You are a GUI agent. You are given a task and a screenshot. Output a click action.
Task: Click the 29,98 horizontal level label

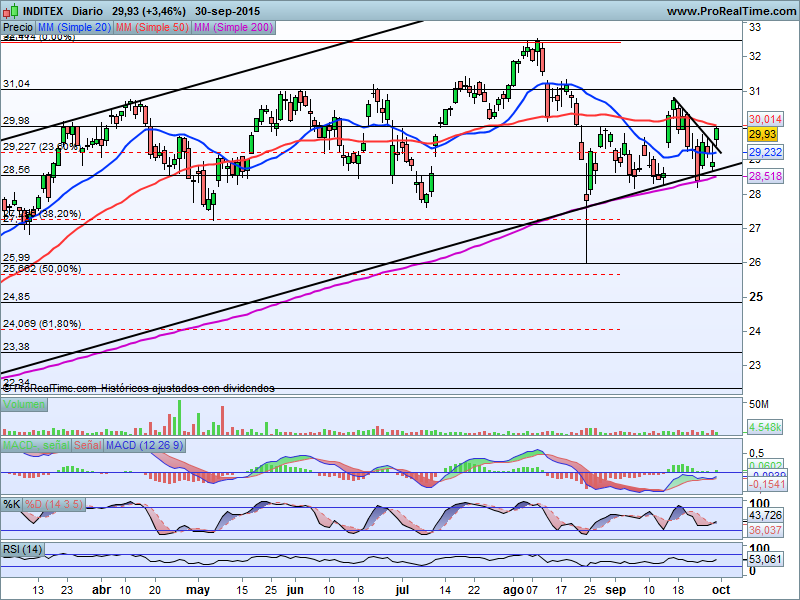[16, 121]
